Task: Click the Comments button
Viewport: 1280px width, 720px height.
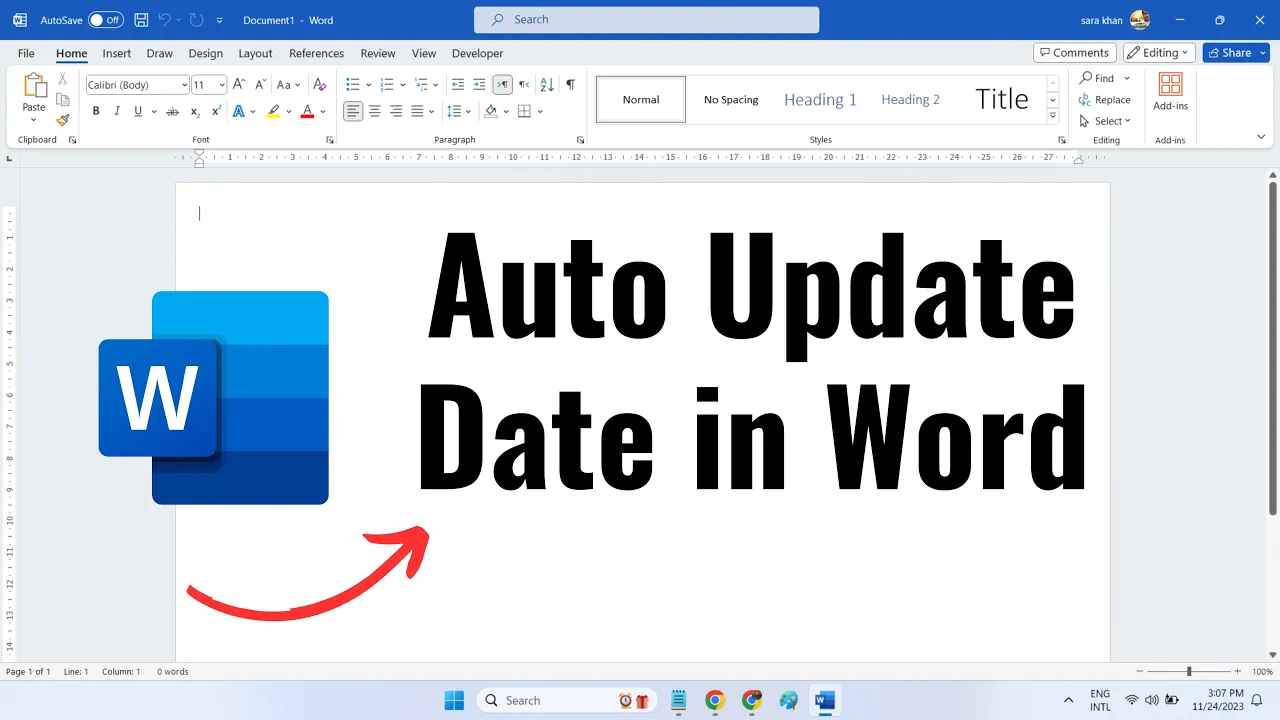Action: (x=1075, y=53)
